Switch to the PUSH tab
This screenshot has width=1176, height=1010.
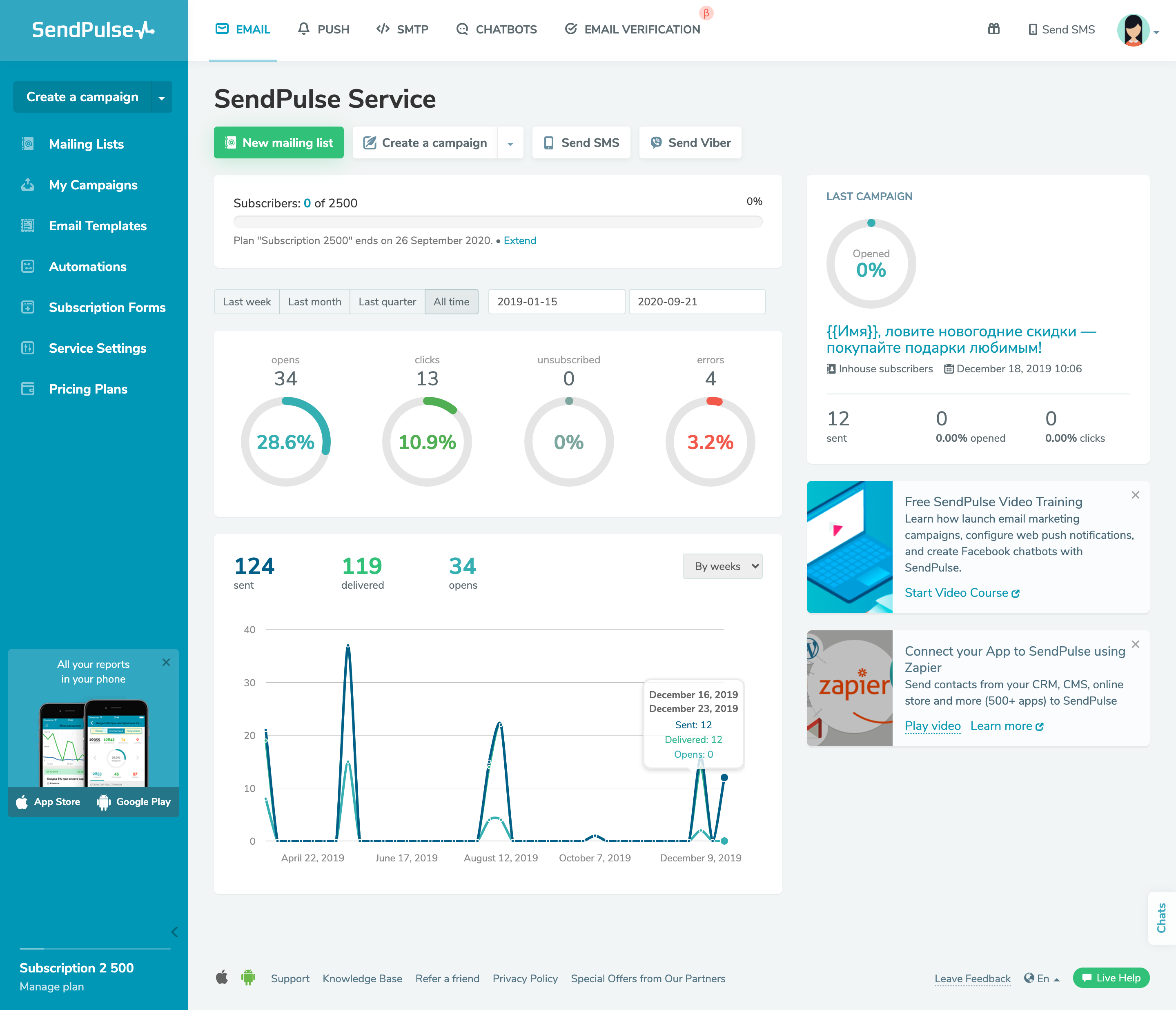(x=323, y=29)
